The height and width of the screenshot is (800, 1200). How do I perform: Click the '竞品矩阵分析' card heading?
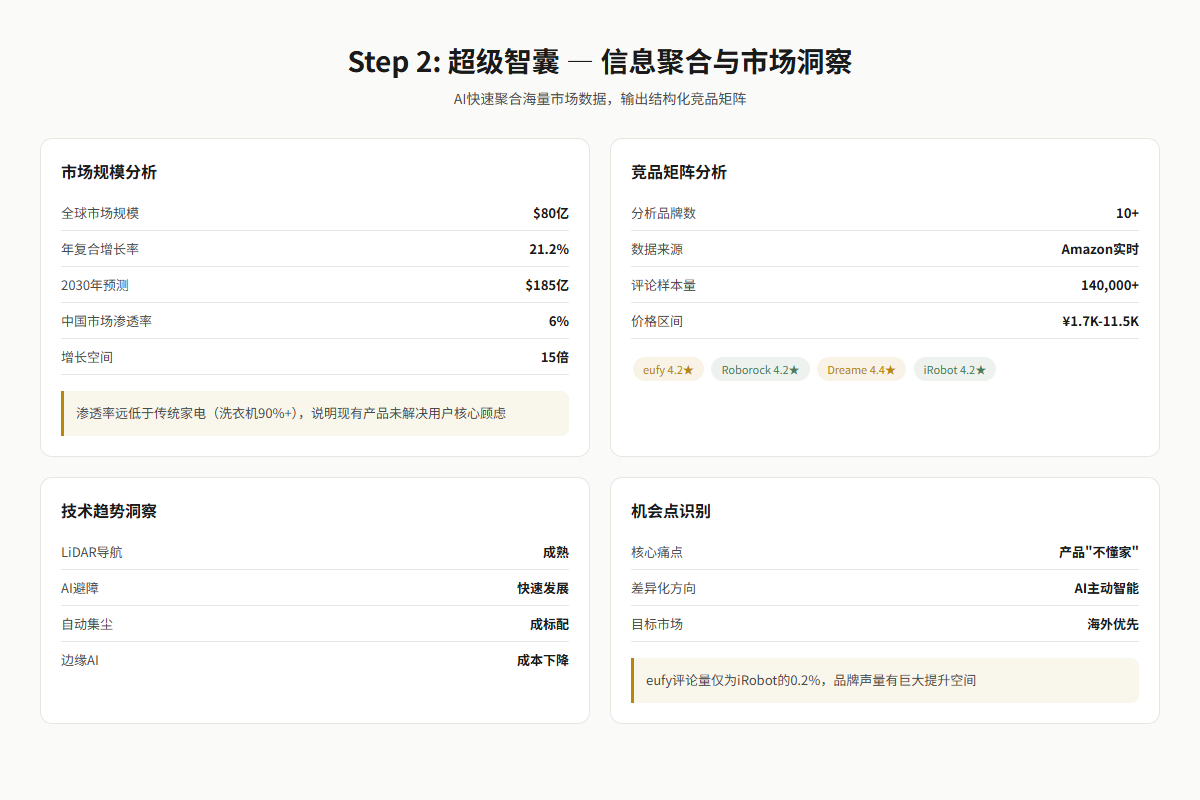pyautogui.click(x=679, y=172)
